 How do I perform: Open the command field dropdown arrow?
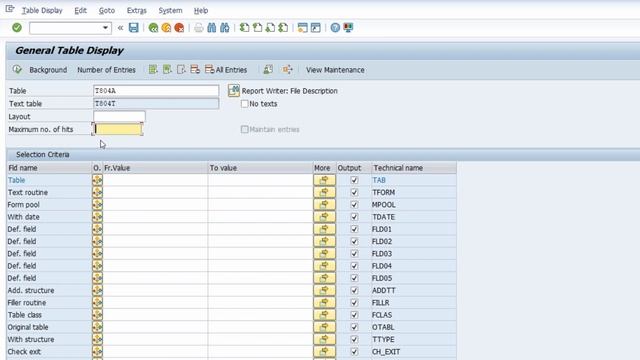(105, 28)
